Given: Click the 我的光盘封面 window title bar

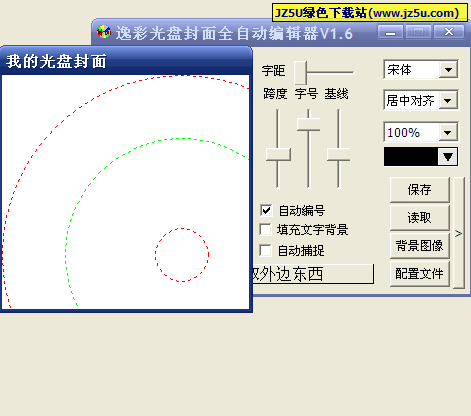Looking at the screenshot, I should pos(126,62).
